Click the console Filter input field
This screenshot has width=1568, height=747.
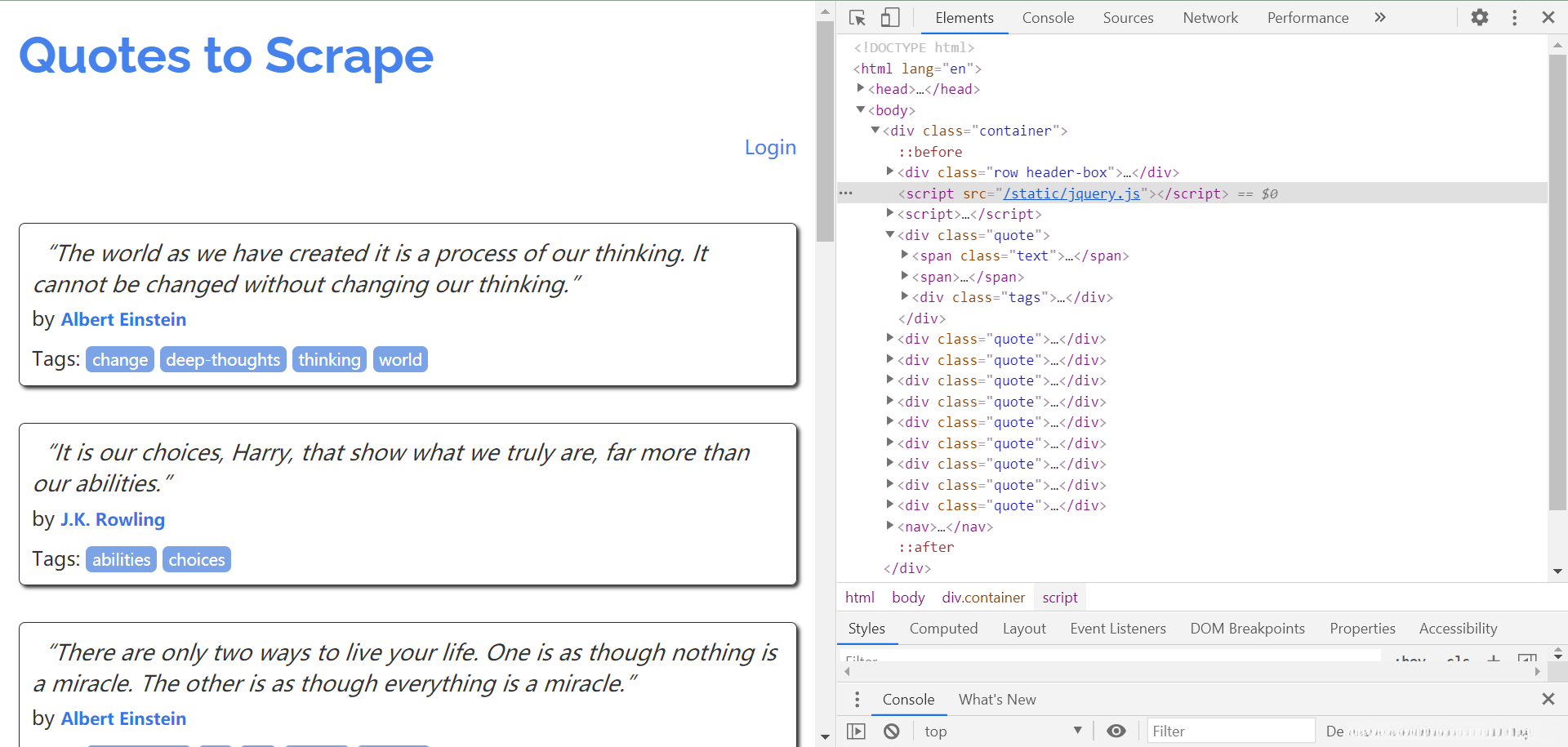1229,731
